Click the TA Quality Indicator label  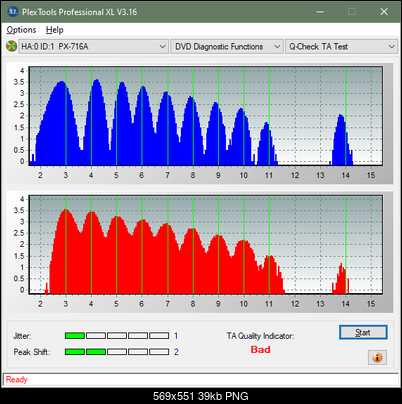260,336
